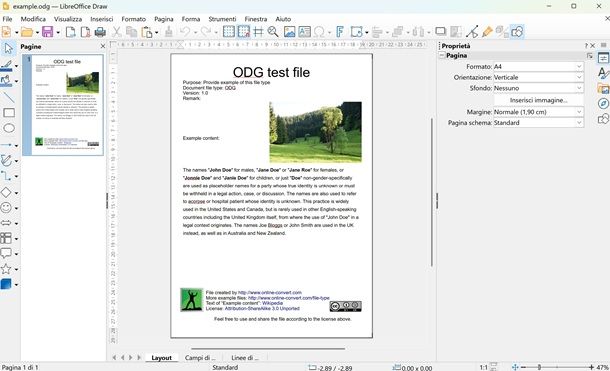
Task: Select the Line drawing tool
Action: coord(9,97)
